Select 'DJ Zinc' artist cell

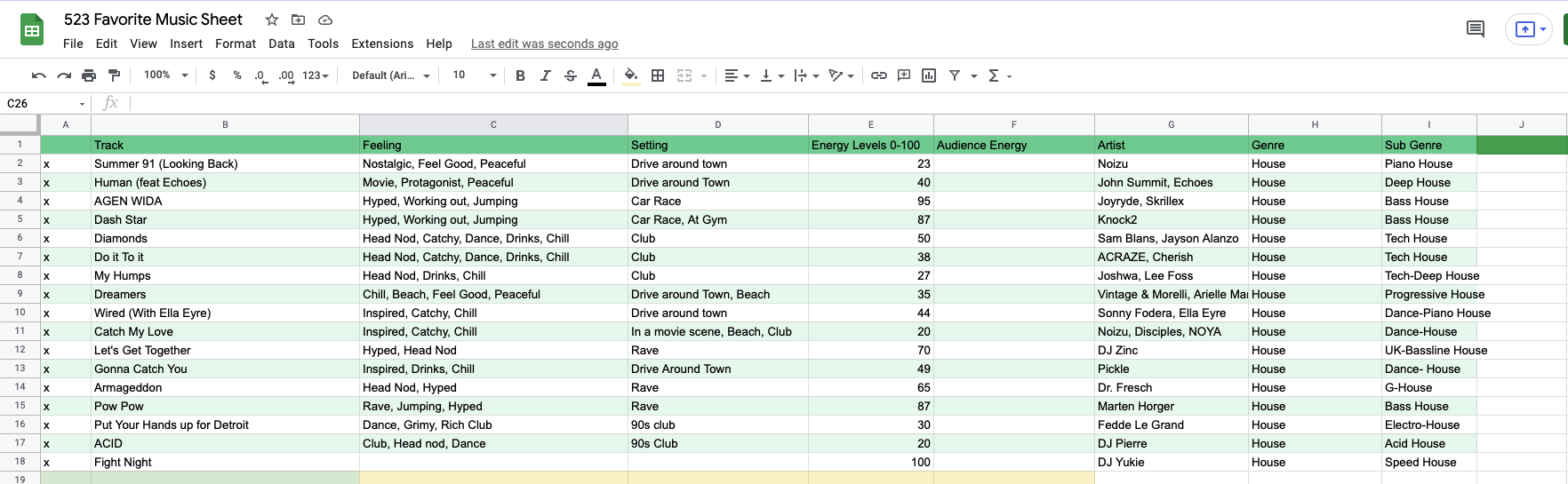(1171, 350)
